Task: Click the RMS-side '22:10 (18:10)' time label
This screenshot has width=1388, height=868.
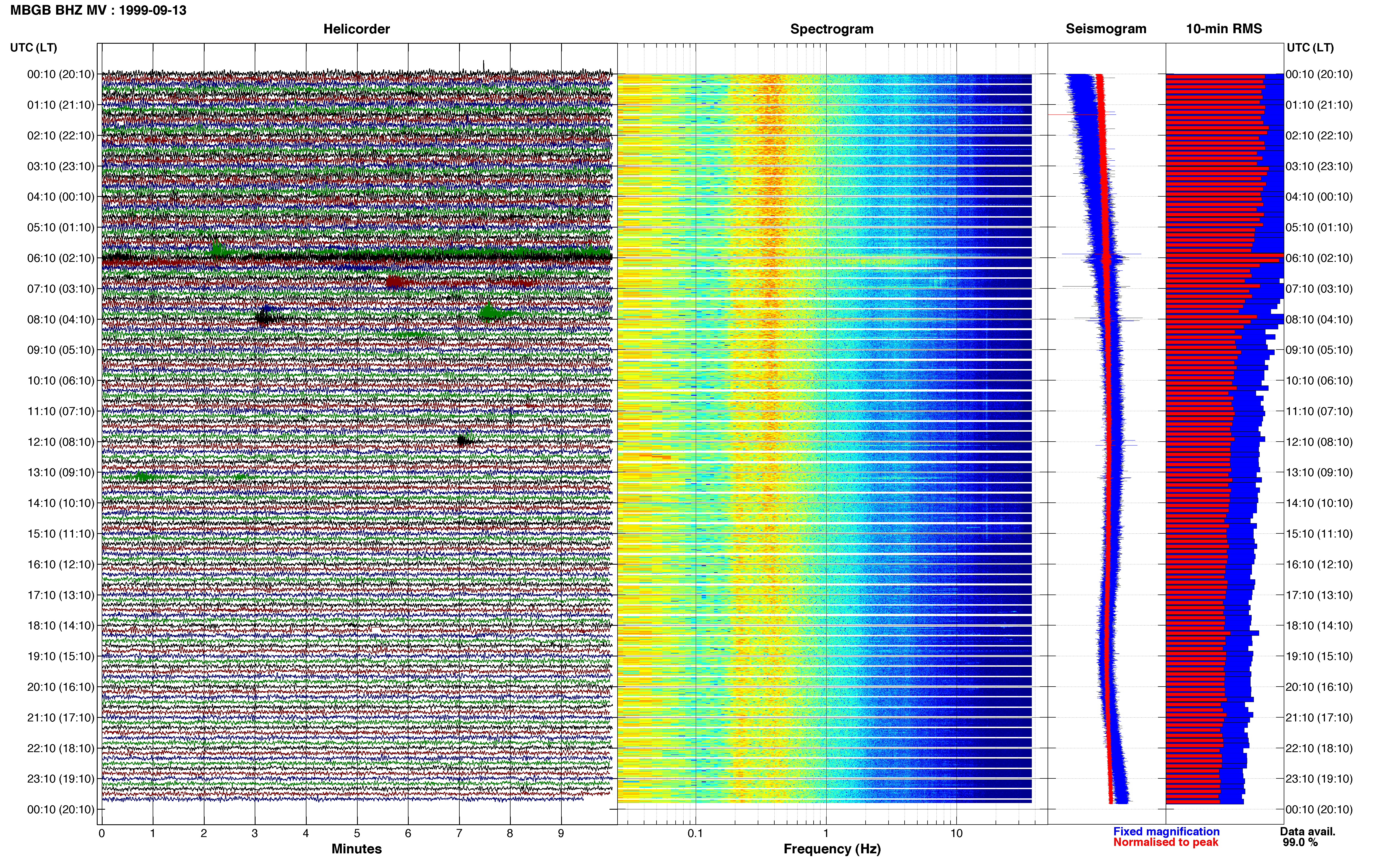Action: point(1319,748)
